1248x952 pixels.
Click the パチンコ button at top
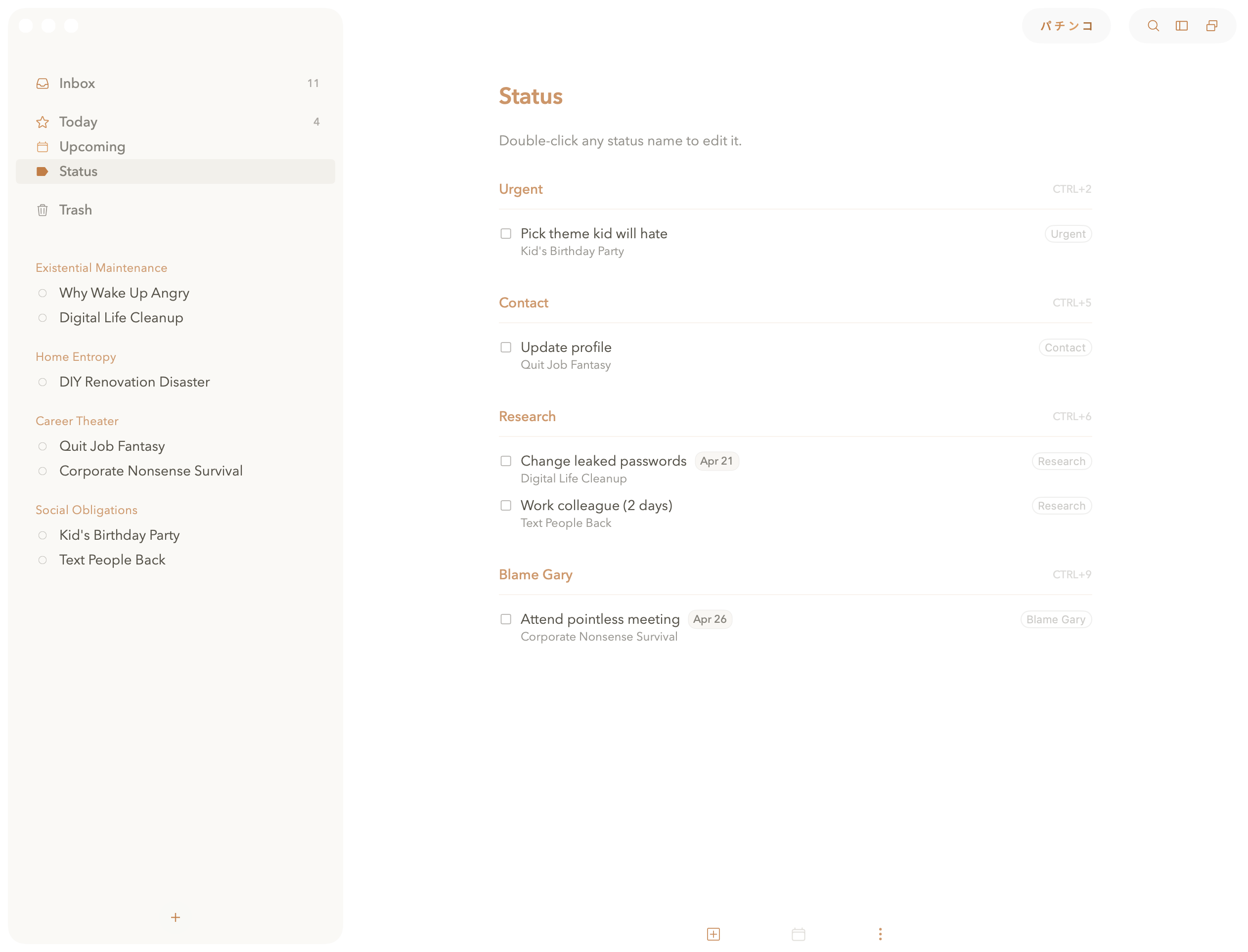pos(1066,26)
